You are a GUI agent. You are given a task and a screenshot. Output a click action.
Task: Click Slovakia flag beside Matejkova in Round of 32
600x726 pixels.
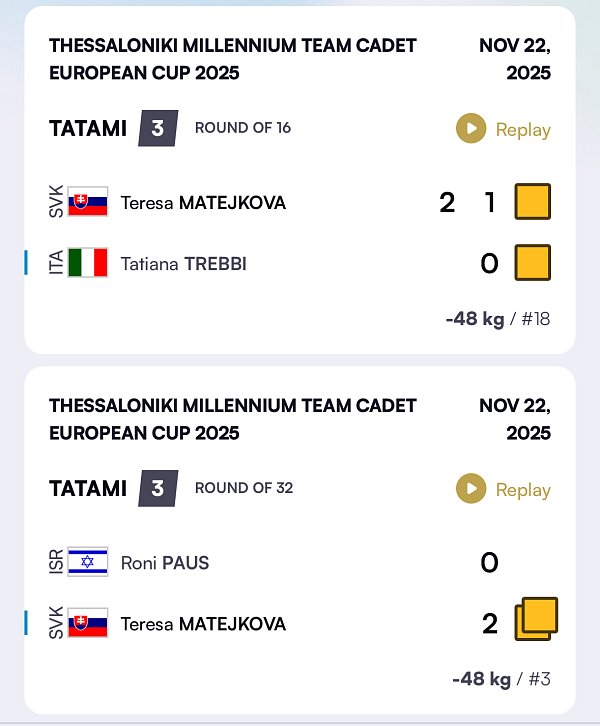click(x=87, y=624)
